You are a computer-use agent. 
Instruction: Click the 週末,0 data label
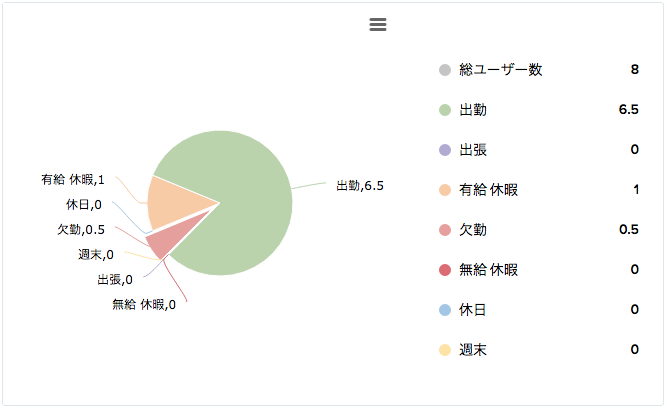pyautogui.click(x=96, y=255)
